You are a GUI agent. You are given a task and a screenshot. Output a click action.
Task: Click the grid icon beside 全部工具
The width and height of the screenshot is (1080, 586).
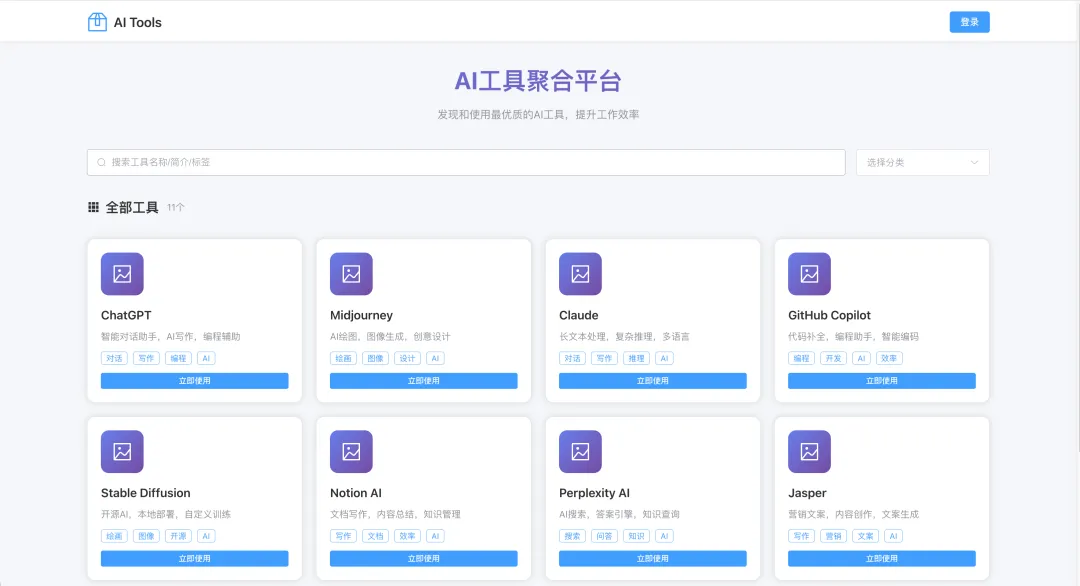[93, 207]
